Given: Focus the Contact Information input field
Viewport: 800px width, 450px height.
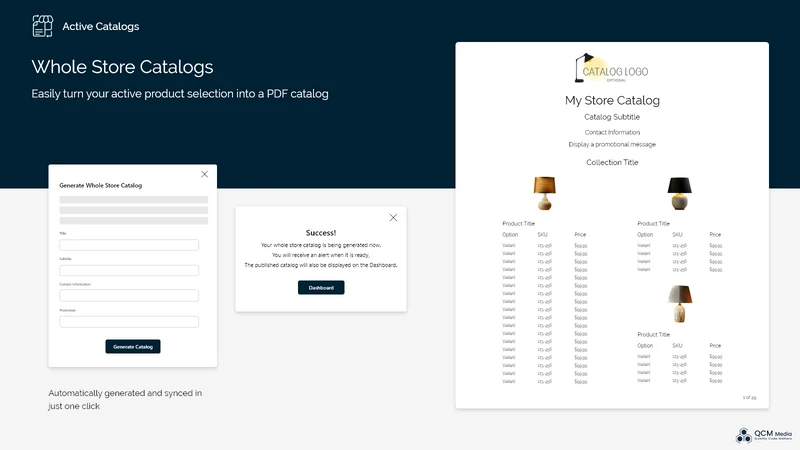Looking at the screenshot, I should point(129,295).
